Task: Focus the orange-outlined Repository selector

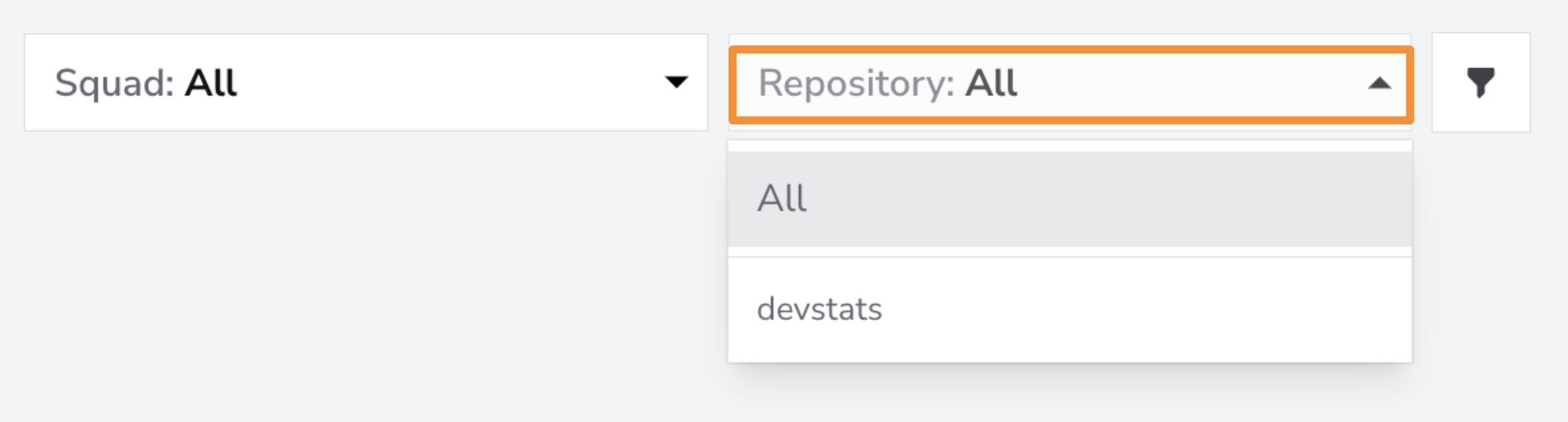Action: coord(1070,84)
